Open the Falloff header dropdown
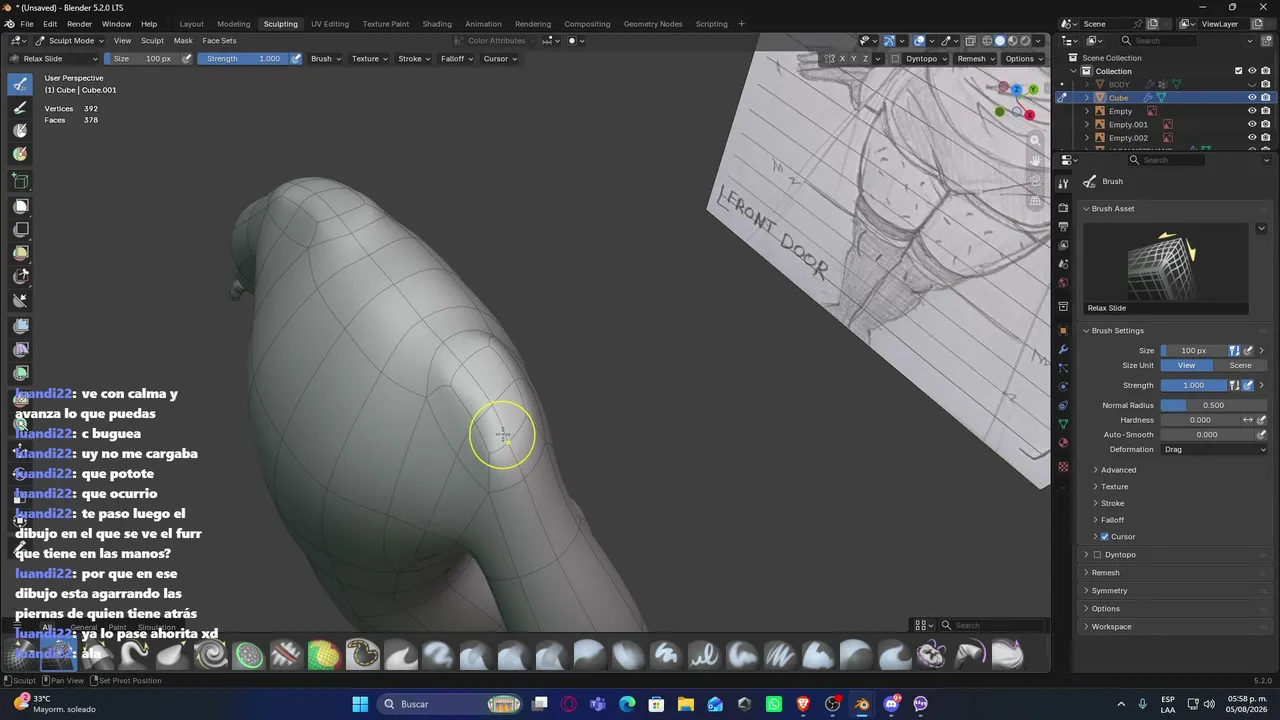 tap(457, 59)
